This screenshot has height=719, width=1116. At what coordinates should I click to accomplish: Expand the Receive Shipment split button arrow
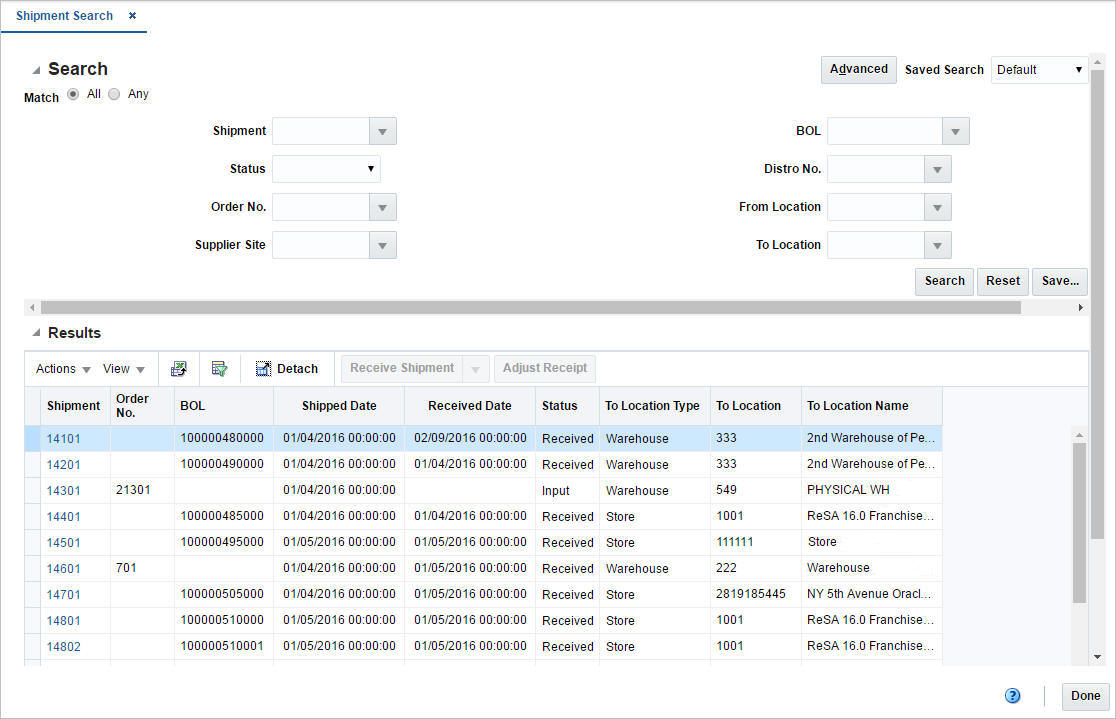click(475, 368)
